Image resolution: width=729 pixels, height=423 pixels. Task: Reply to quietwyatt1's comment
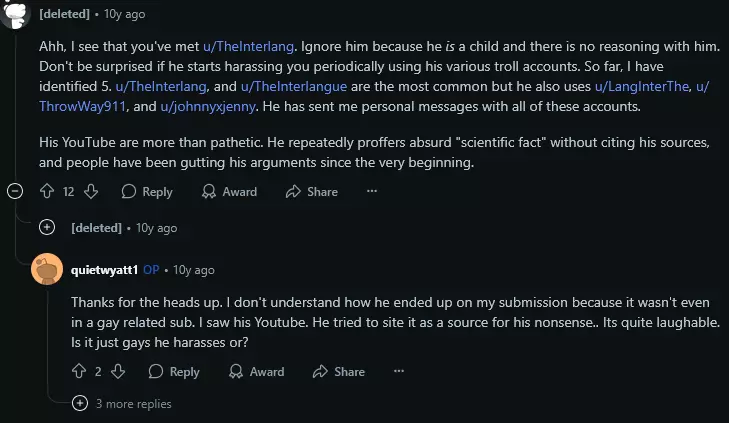[174, 371]
